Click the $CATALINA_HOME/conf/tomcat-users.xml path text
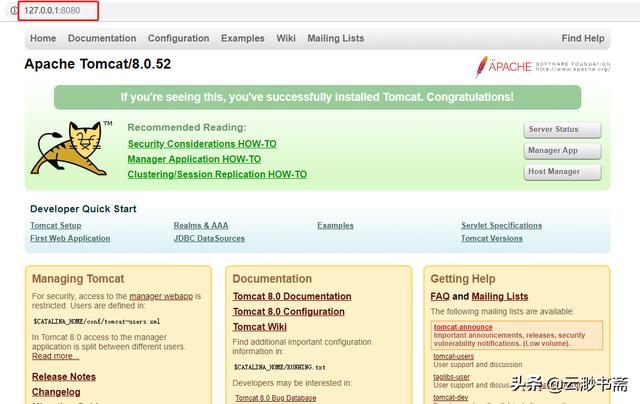The width and height of the screenshot is (640, 404). click(x=97, y=322)
